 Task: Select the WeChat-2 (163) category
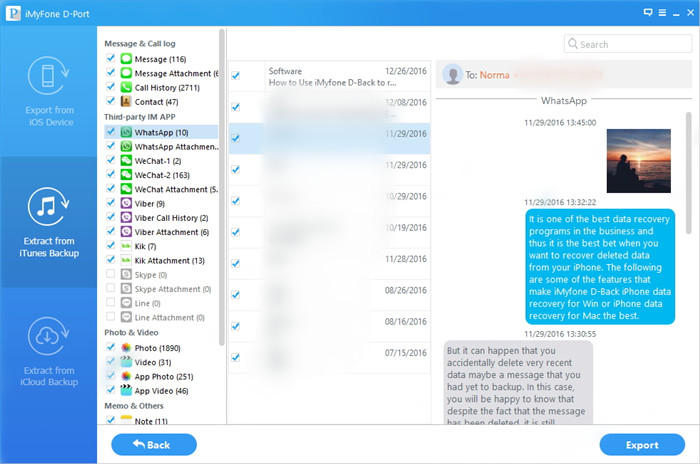[x=162, y=175]
